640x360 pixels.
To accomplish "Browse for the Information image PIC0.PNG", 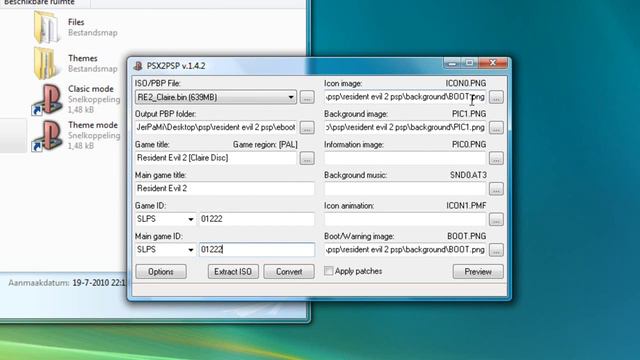I will coord(496,158).
